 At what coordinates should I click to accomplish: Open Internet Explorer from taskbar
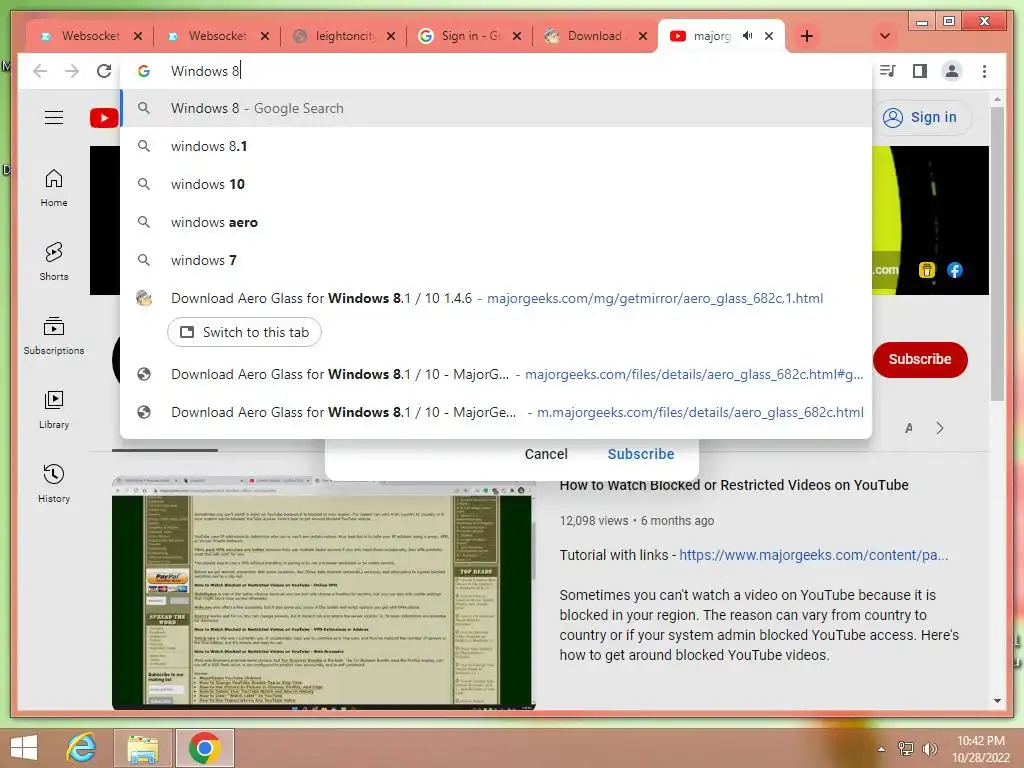(x=82, y=748)
